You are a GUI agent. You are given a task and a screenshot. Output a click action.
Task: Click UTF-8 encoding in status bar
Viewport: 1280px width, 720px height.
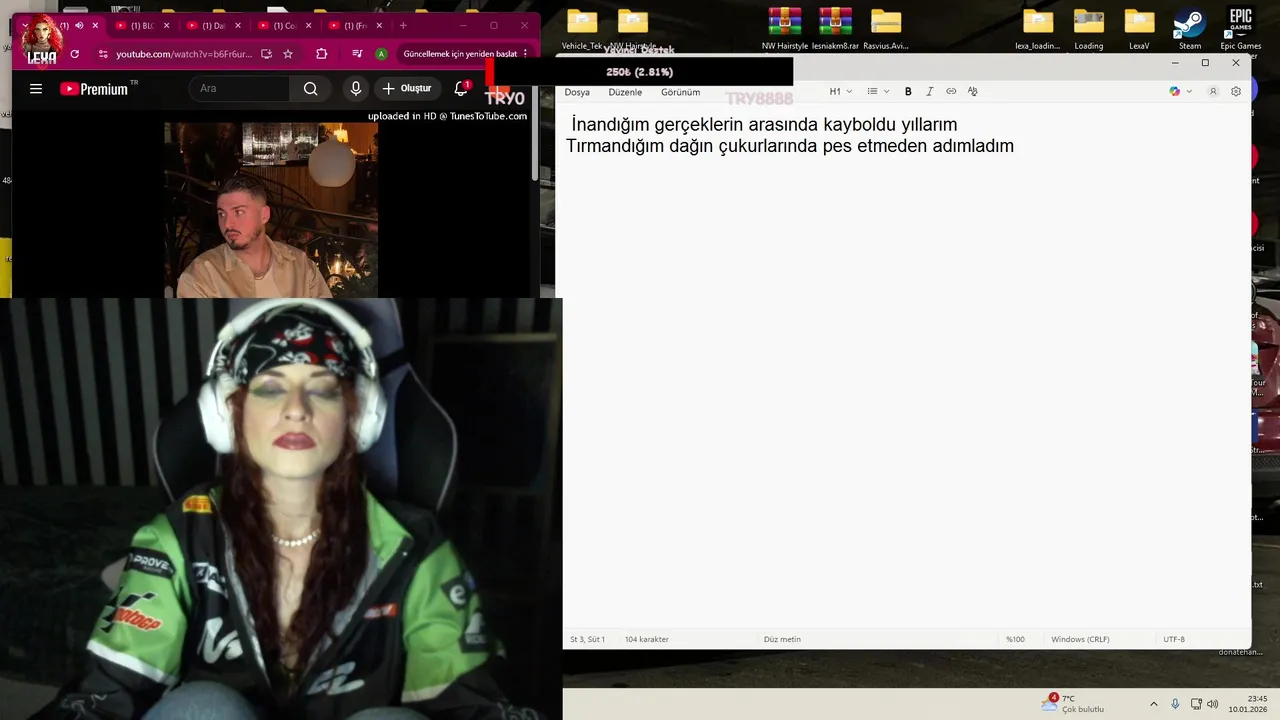[1174, 639]
